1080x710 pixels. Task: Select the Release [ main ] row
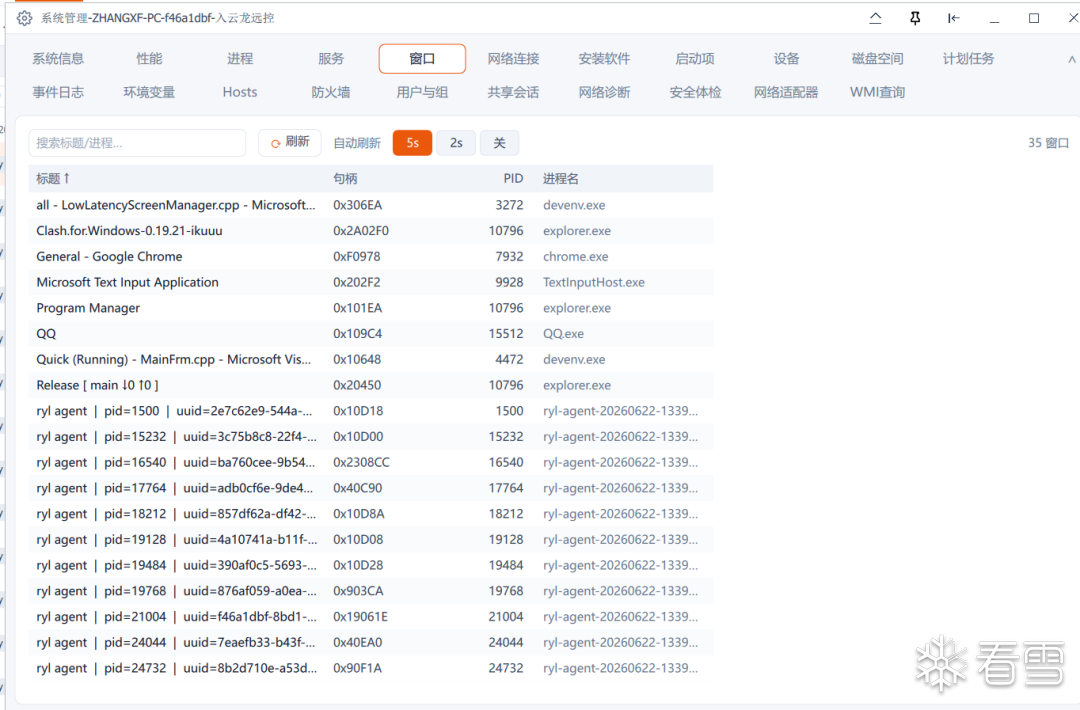[x=371, y=385]
